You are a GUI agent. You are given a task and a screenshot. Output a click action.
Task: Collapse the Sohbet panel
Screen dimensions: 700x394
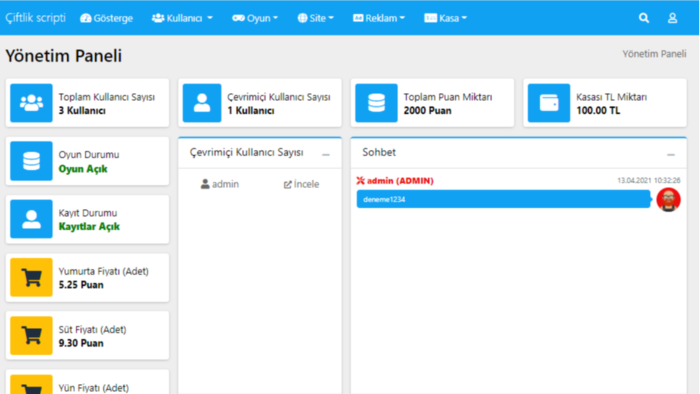[671, 154]
